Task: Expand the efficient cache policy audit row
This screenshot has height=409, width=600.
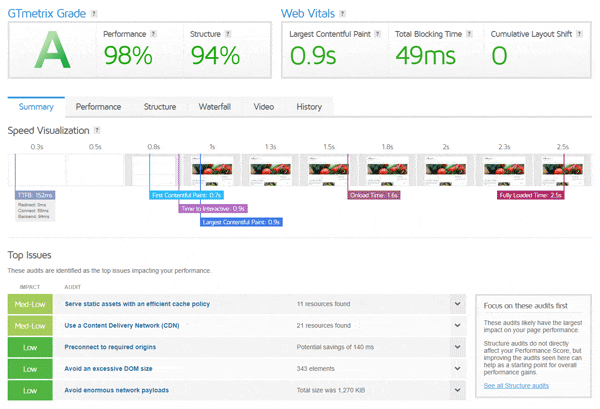Action: pyautogui.click(x=457, y=302)
